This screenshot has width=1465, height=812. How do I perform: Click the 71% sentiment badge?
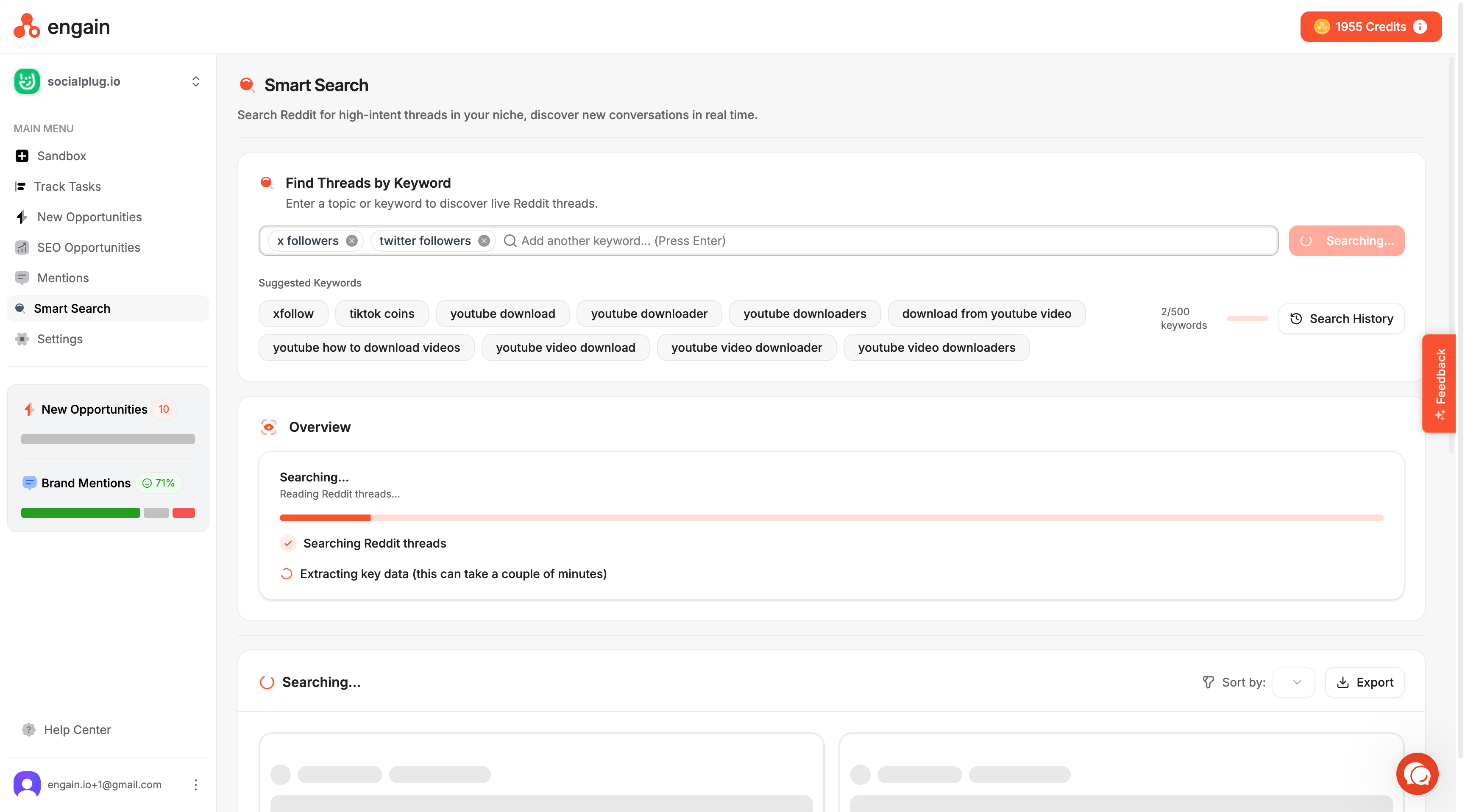point(159,483)
